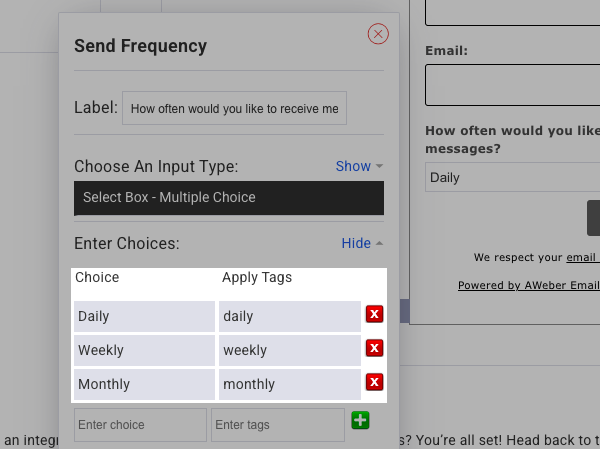The height and width of the screenshot is (449, 600).
Task: Click the Monthly choice field
Action: (x=144, y=384)
